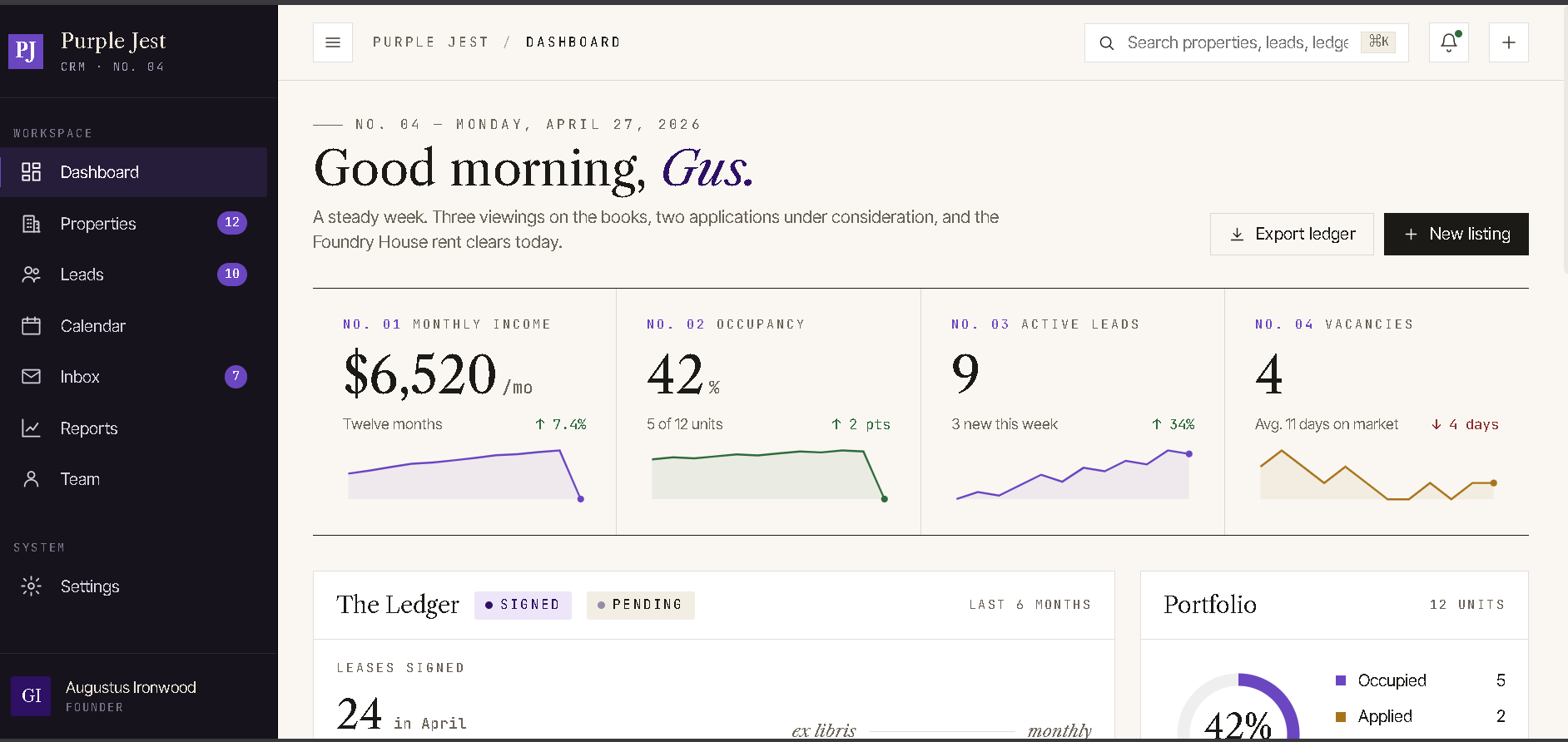1568x742 pixels.
Task: Click the '4 days' vacancies change indicator
Action: pyautogui.click(x=1465, y=424)
